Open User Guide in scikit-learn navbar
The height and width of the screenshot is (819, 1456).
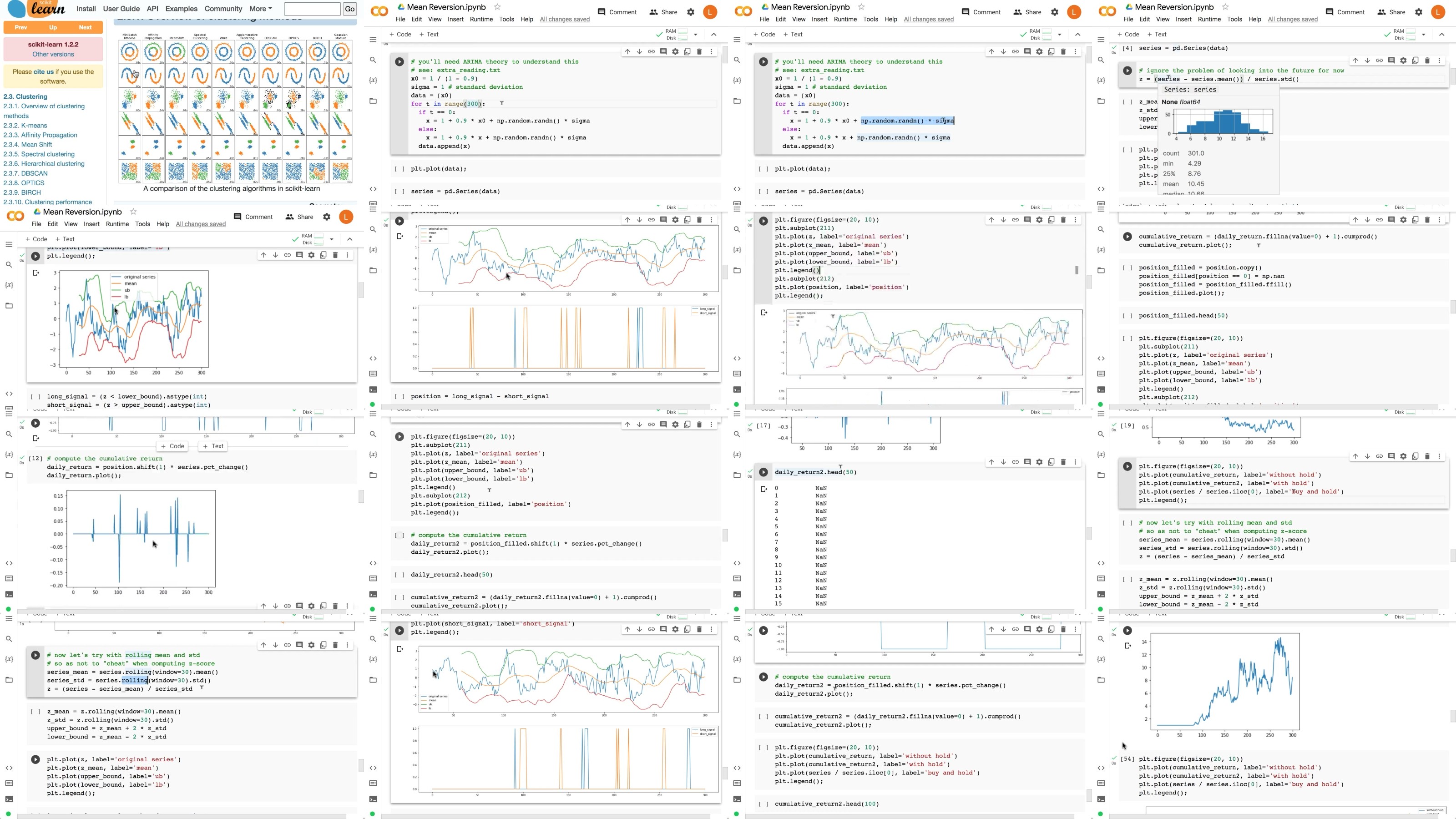(x=121, y=9)
